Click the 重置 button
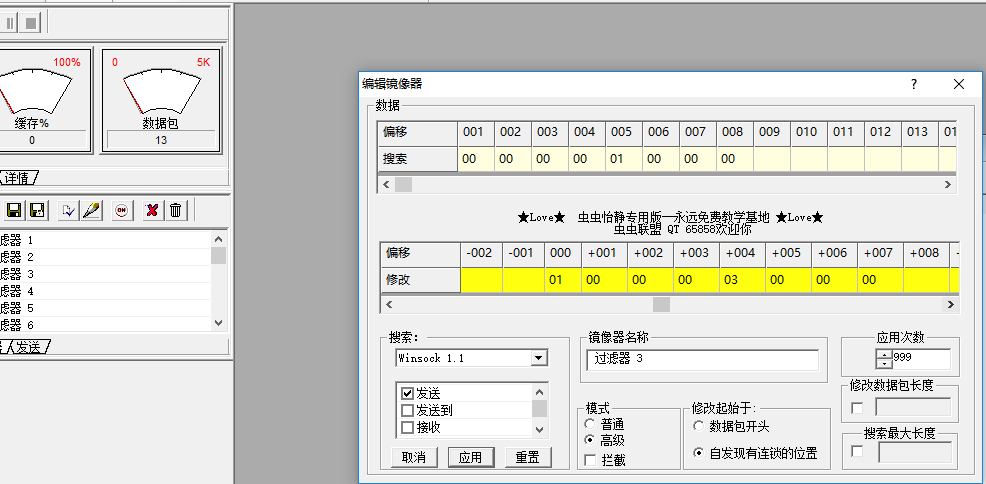 coord(528,457)
